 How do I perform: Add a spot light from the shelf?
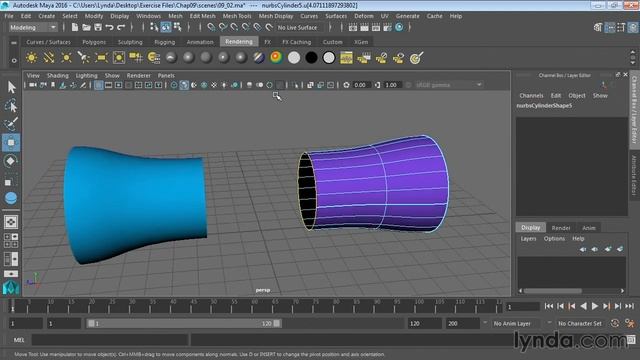(x=84, y=58)
